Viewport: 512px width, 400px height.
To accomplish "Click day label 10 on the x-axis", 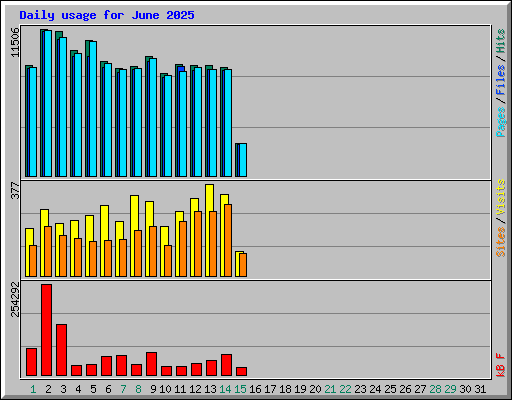I will 165,389.
